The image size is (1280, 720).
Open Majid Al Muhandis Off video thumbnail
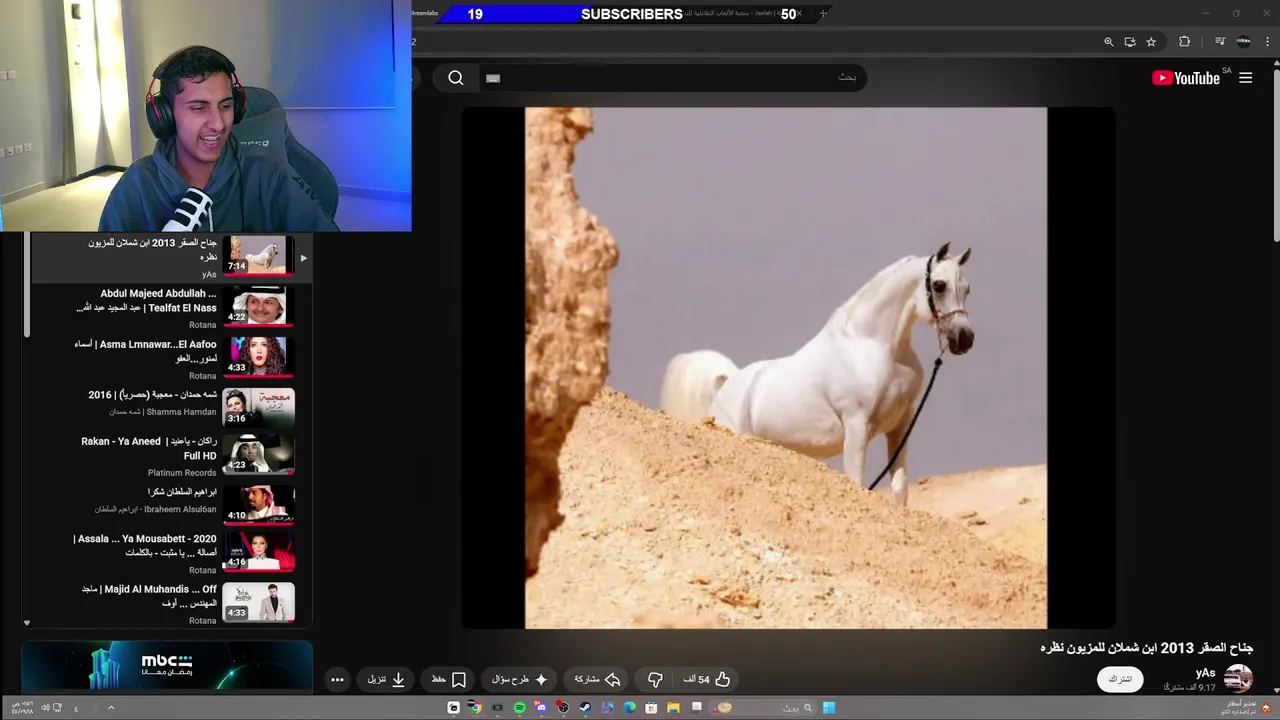click(259, 601)
